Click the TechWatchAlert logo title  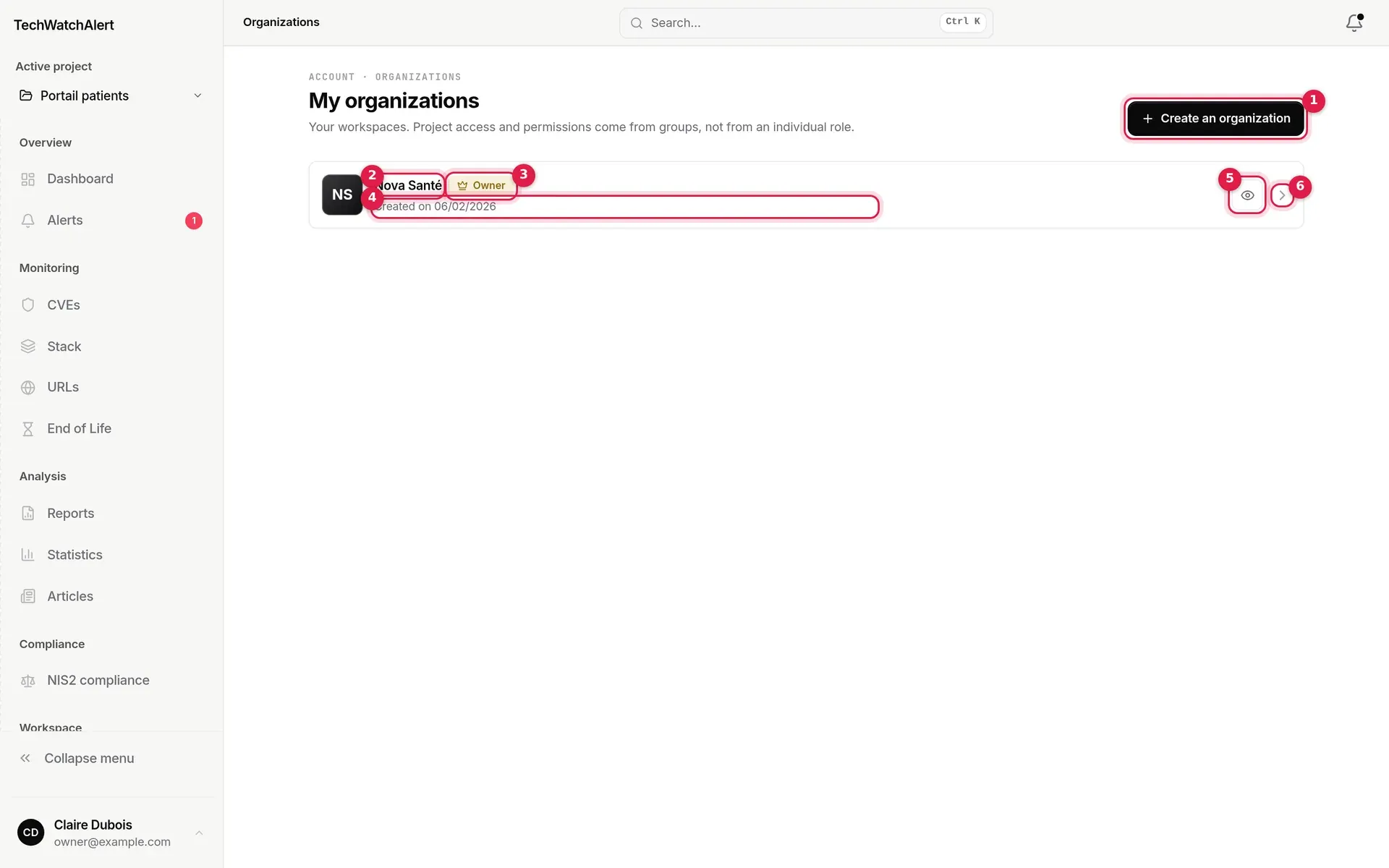tap(64, 25)
